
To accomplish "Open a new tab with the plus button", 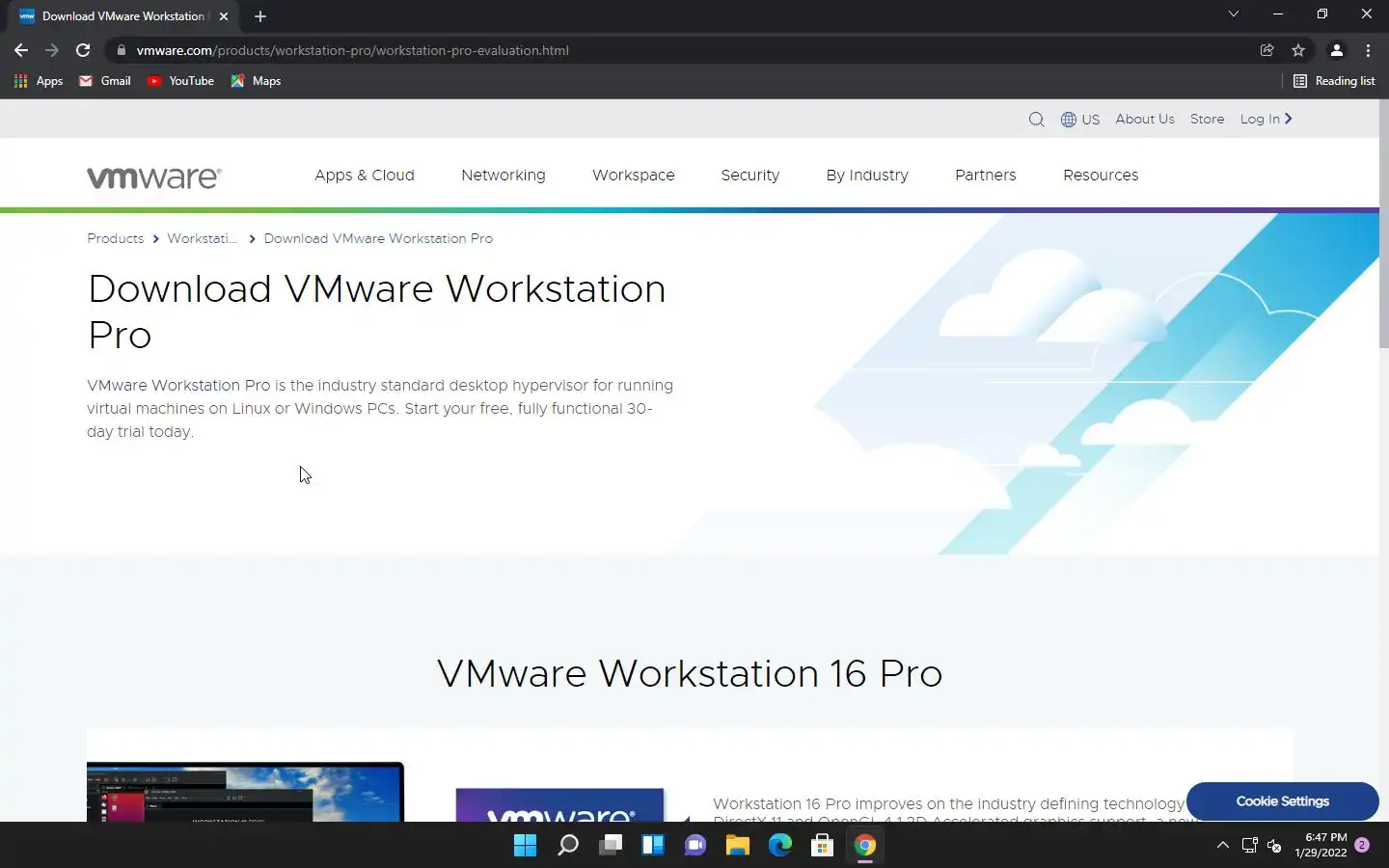I will click(260, 16).
